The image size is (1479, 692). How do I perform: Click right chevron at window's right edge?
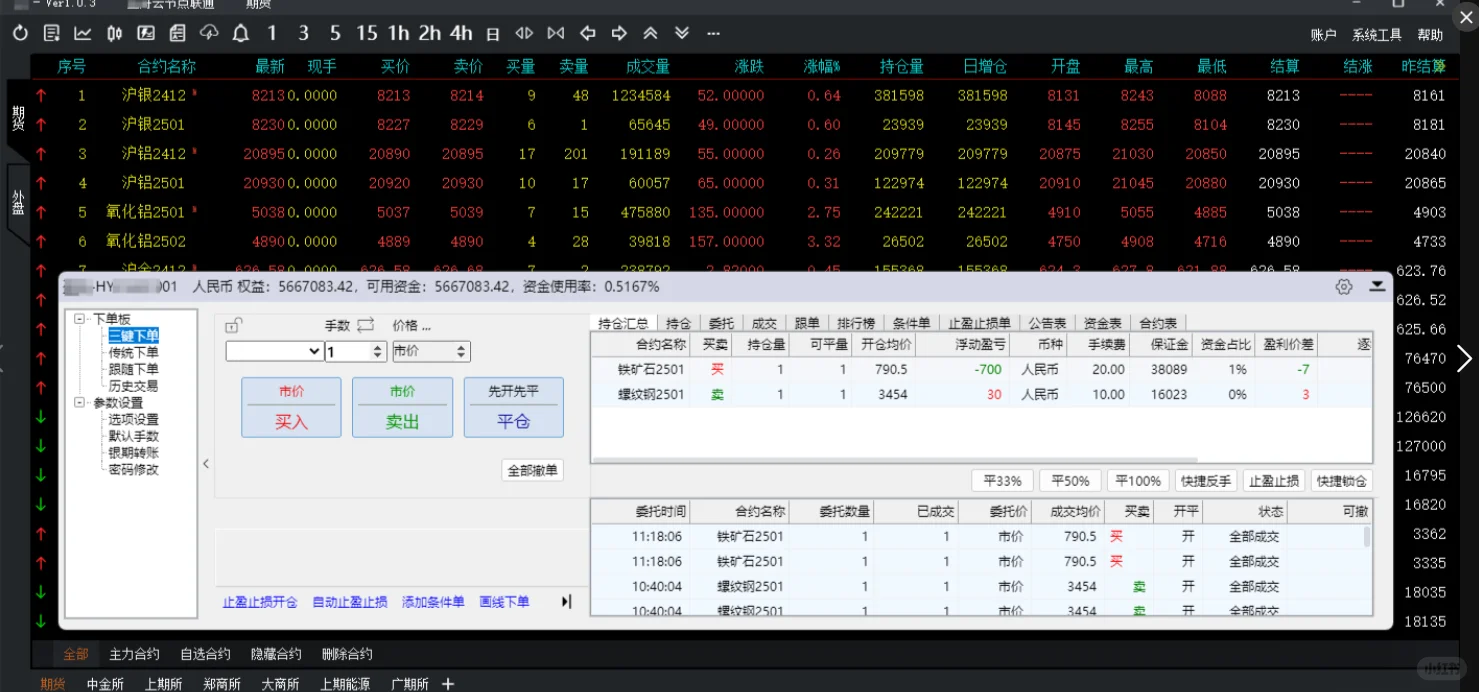pyautogui.click(x=1465, y=359)
